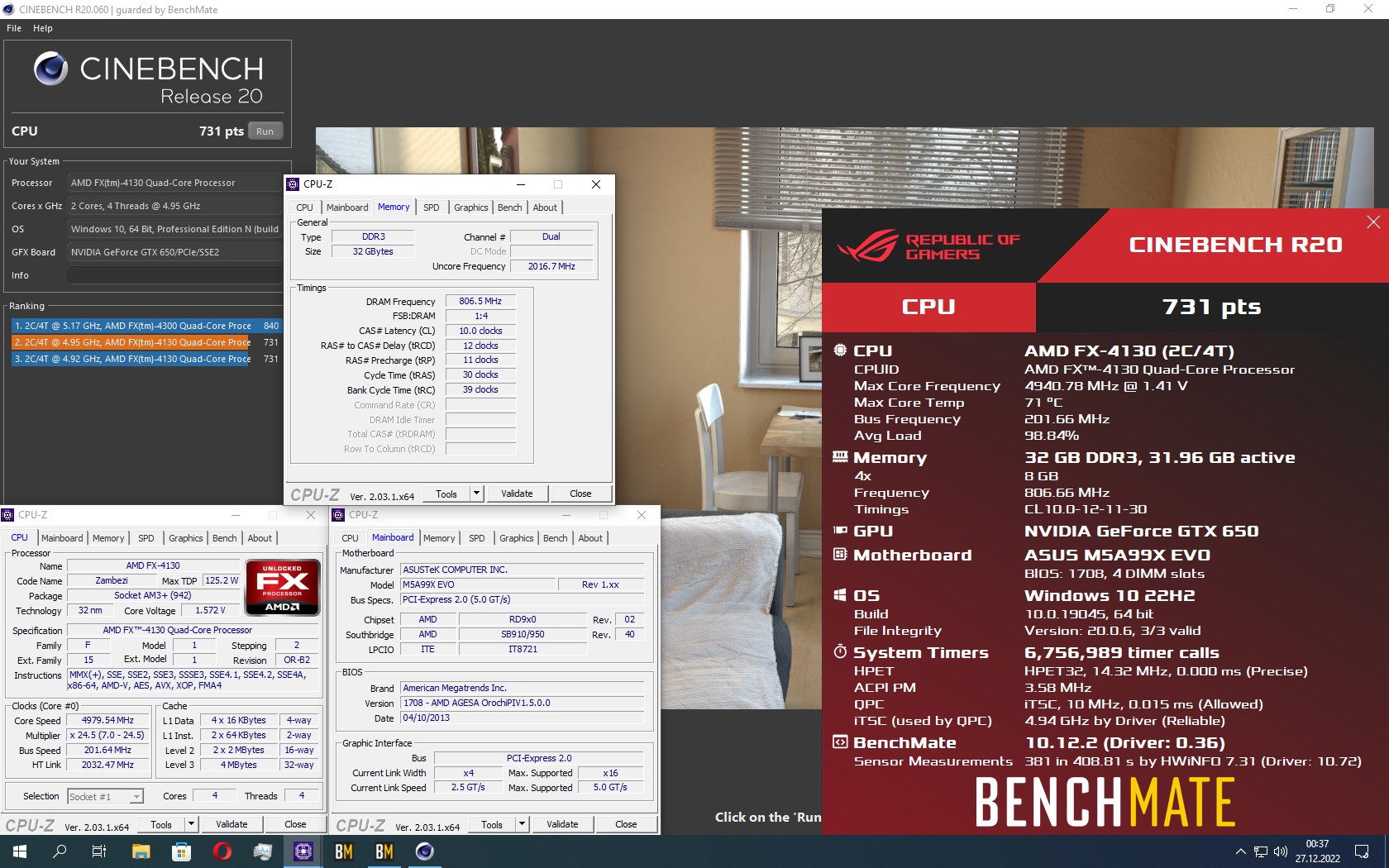Expand Tools dropdown arrow in Memory CPU-Z window
This screenshot has height=868, width=1389.
pos(476,494)
